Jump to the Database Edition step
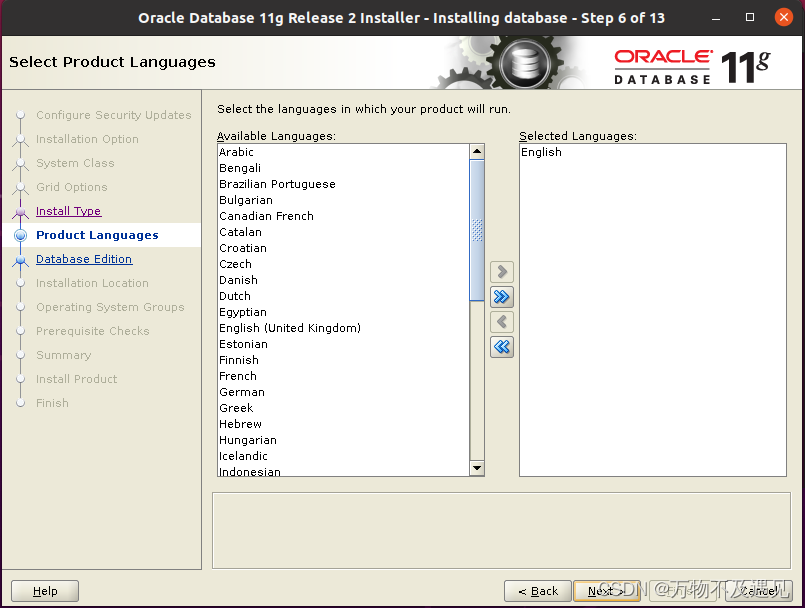Screen dimensions: 805x608 click(84, 259)
